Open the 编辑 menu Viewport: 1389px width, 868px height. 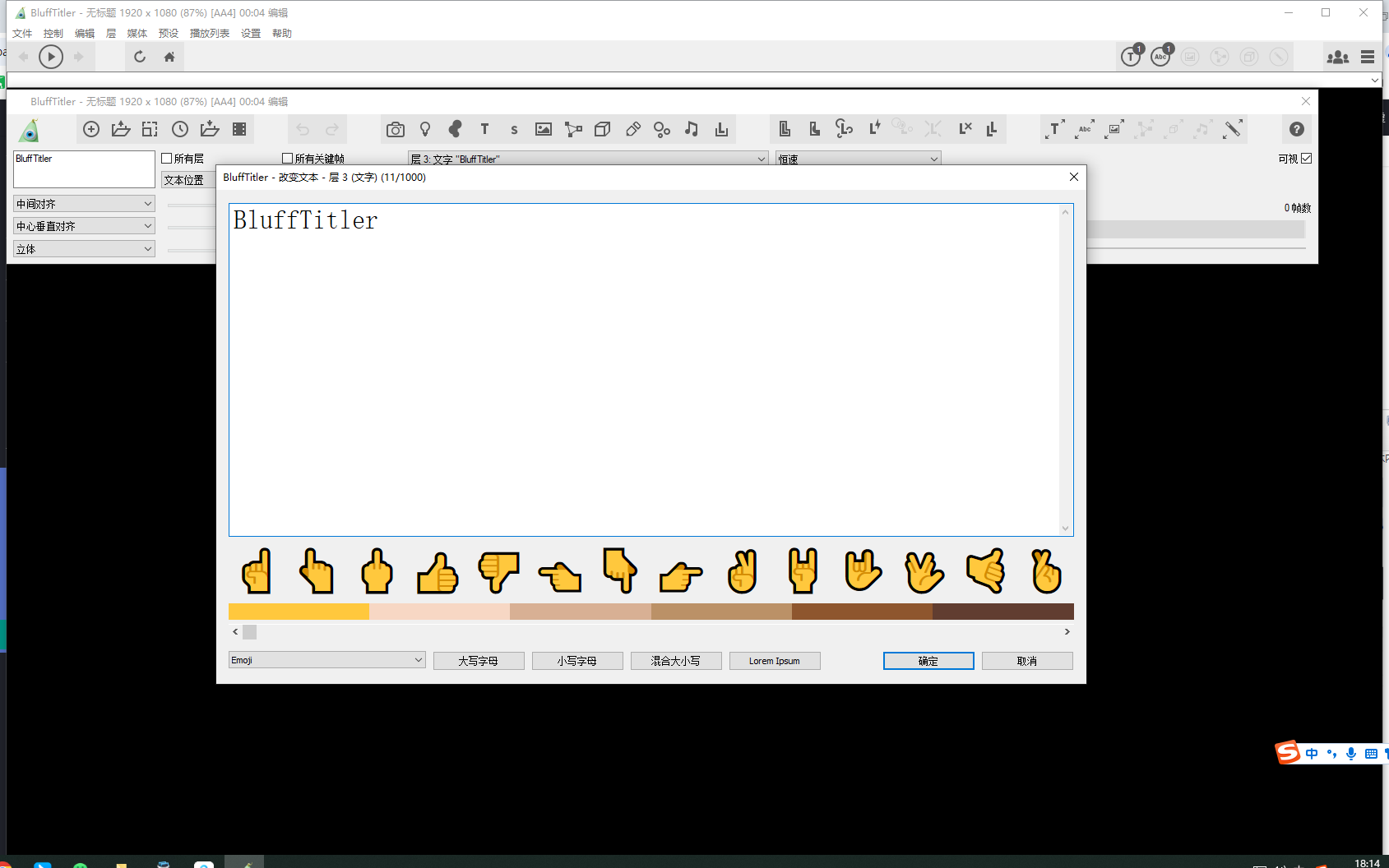(85, 34)
